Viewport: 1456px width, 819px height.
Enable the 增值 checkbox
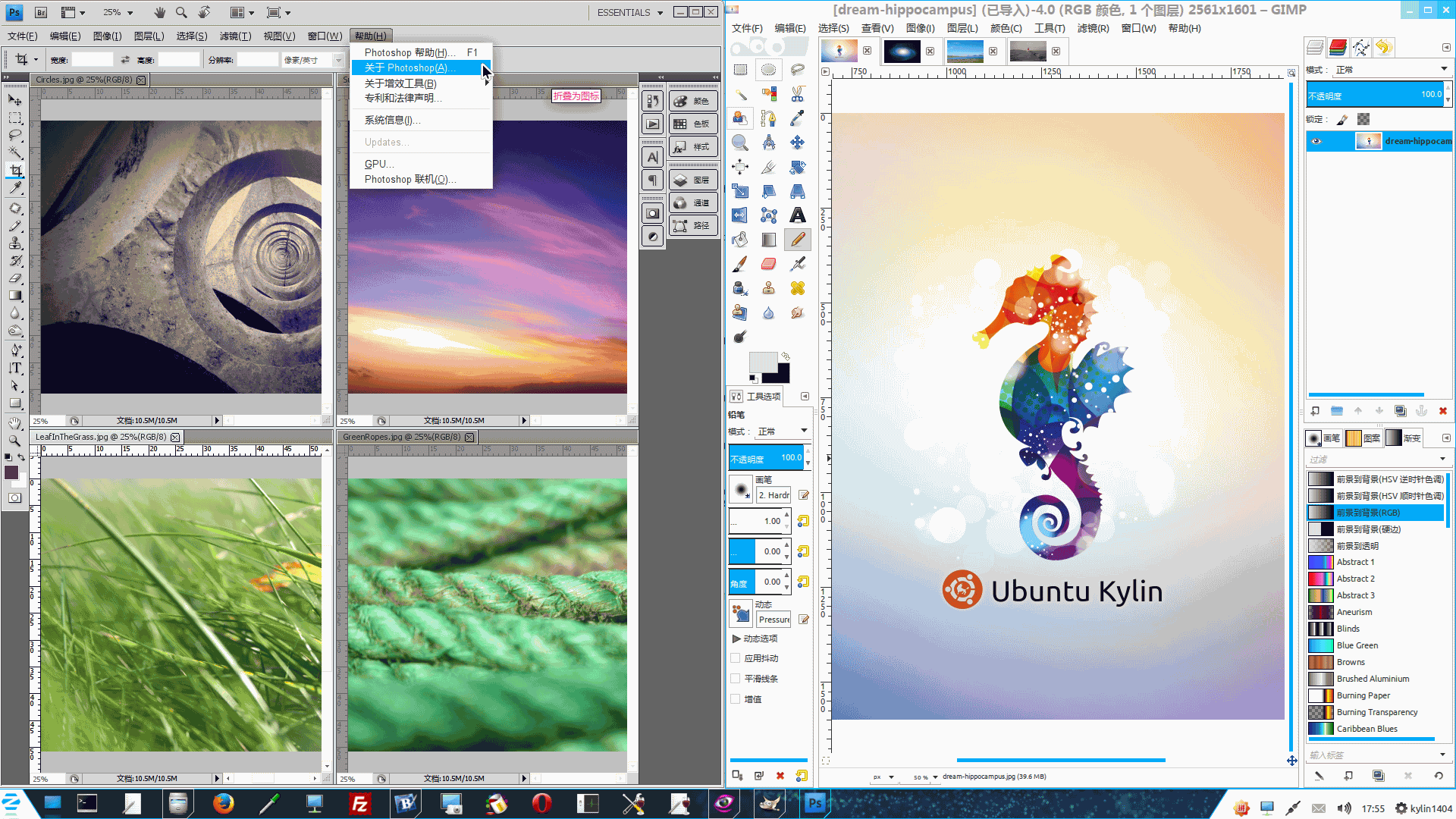[x=735, y=699]
